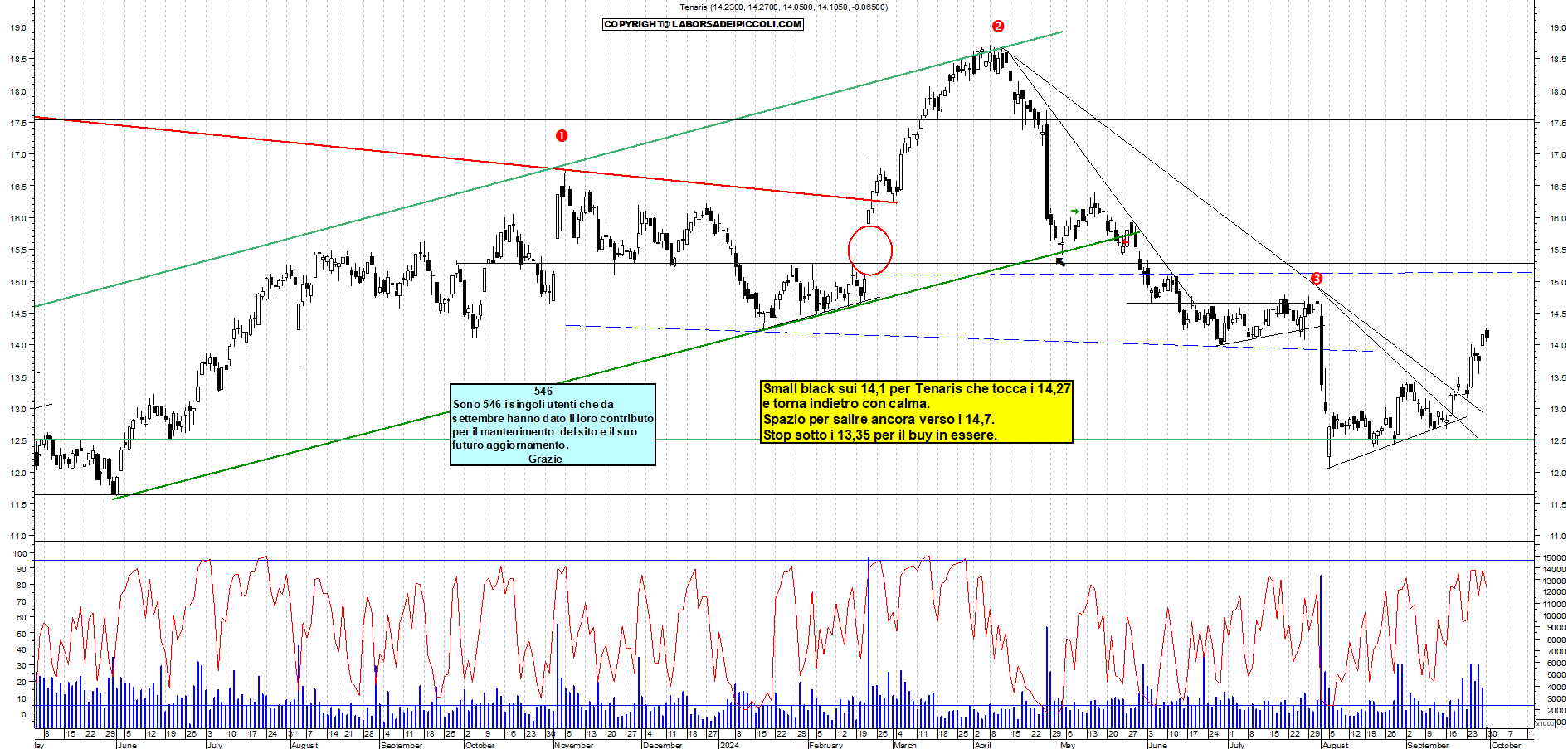The image size is (1568, 749).
Task: Click the April label on the date axis
Action: click(982, 745)
